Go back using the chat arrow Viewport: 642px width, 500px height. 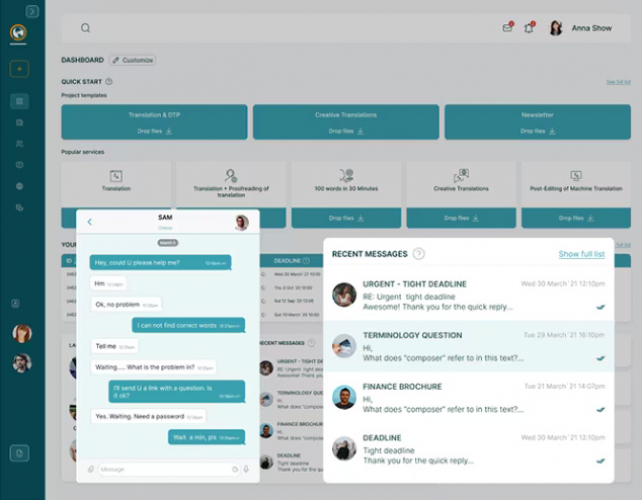click(x=90, y=222)
